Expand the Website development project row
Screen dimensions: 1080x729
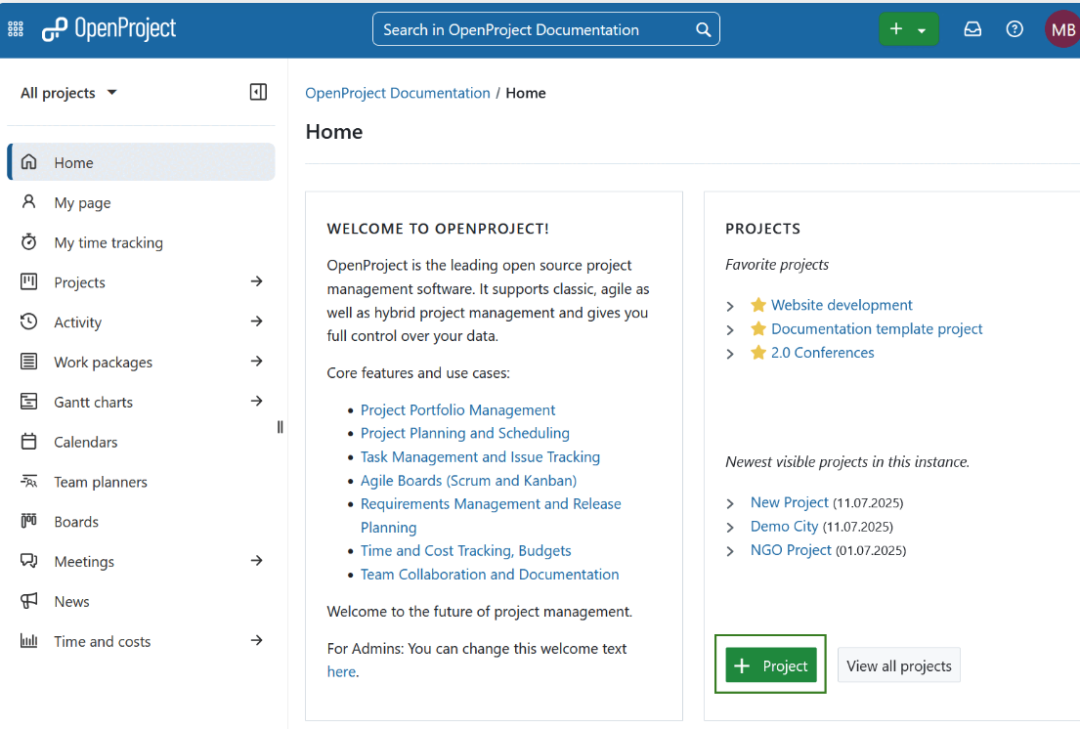point(730,306)
